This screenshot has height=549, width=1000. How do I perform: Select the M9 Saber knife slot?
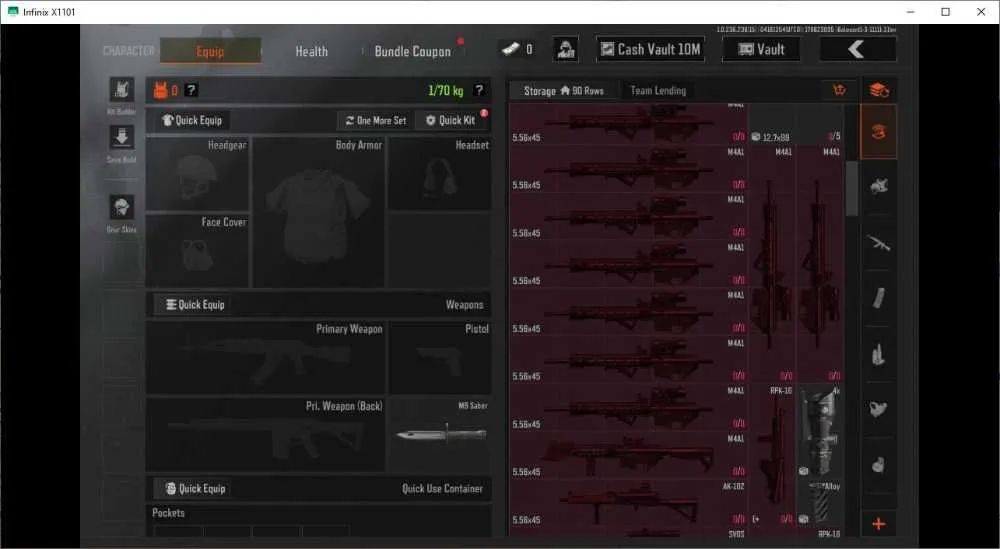(439, 435)
